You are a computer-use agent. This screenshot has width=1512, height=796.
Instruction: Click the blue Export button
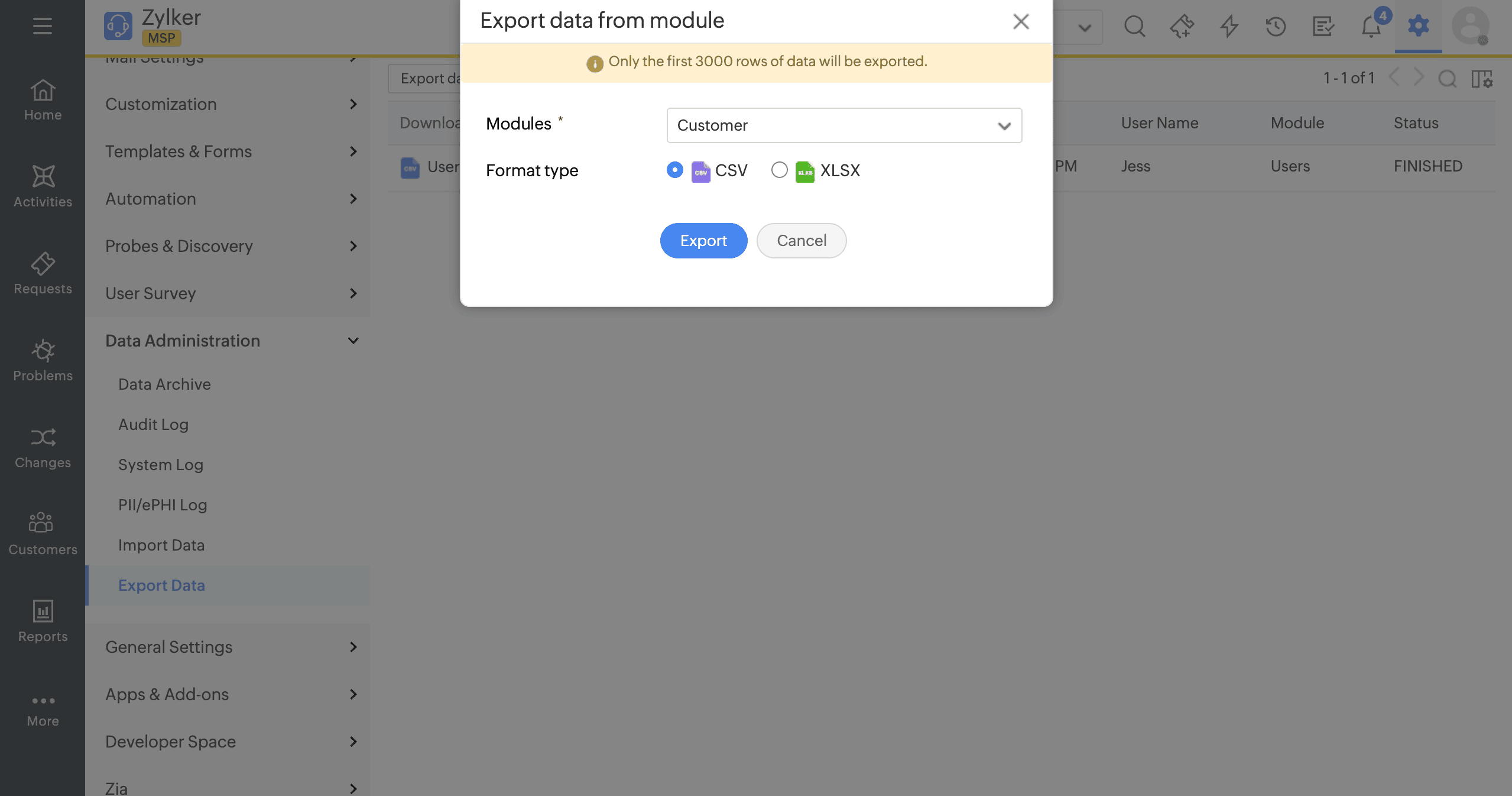point(703,241)
